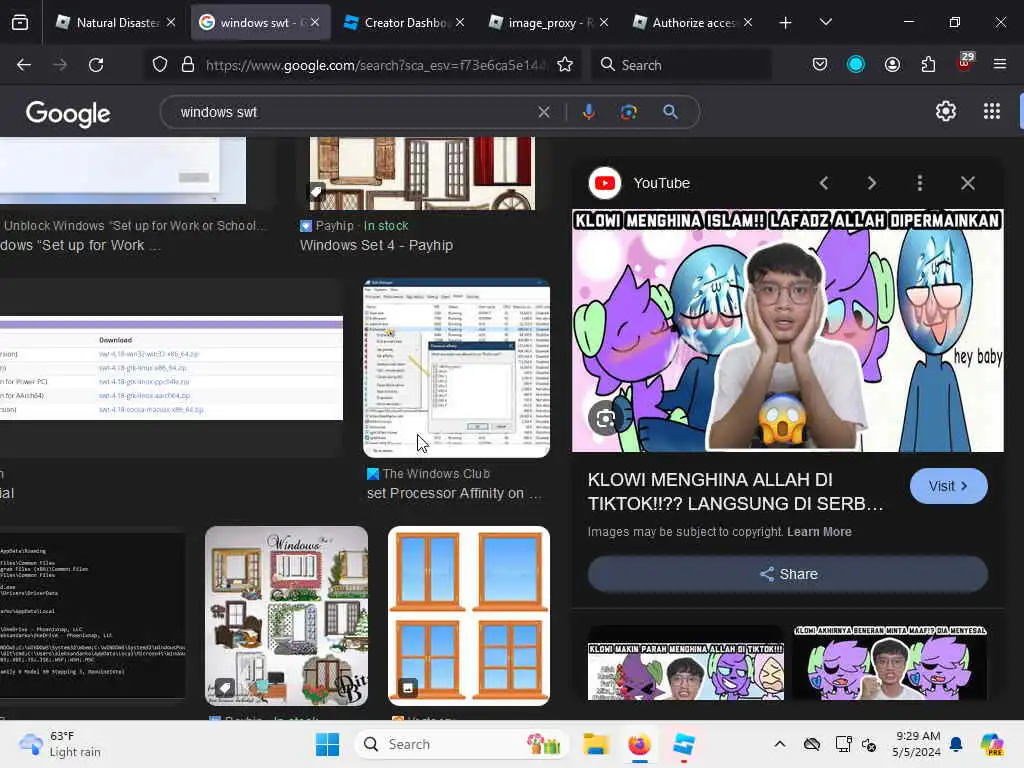Open the Extensions puzzle icon
1024x768 pixels.
[x=928, y=65]
